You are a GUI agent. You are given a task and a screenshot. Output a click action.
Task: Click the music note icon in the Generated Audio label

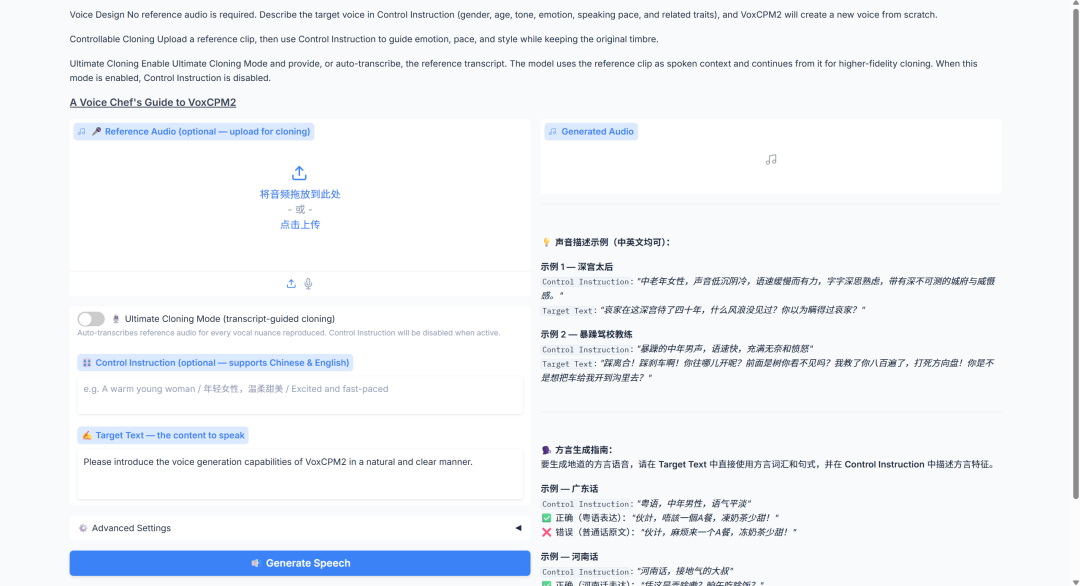[552, 131]
